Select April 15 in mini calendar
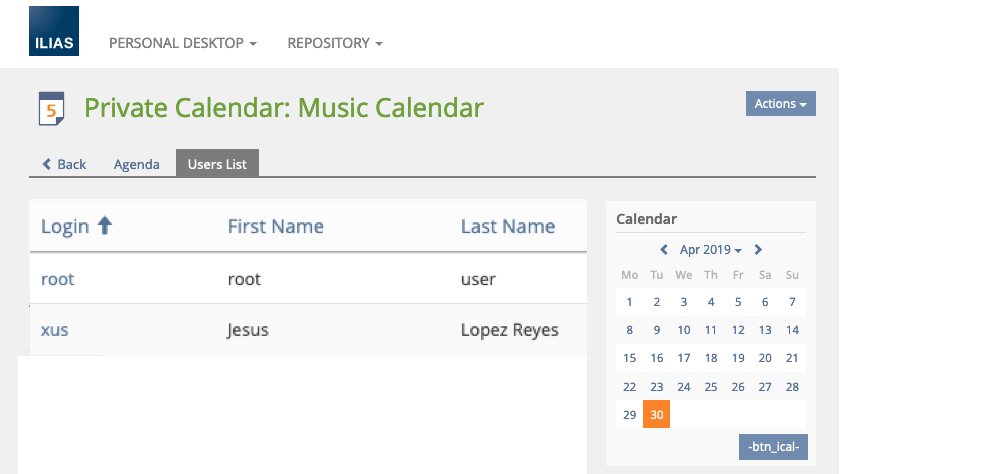The width and height of the screenshot is (981, 474). tap(629, 358)
